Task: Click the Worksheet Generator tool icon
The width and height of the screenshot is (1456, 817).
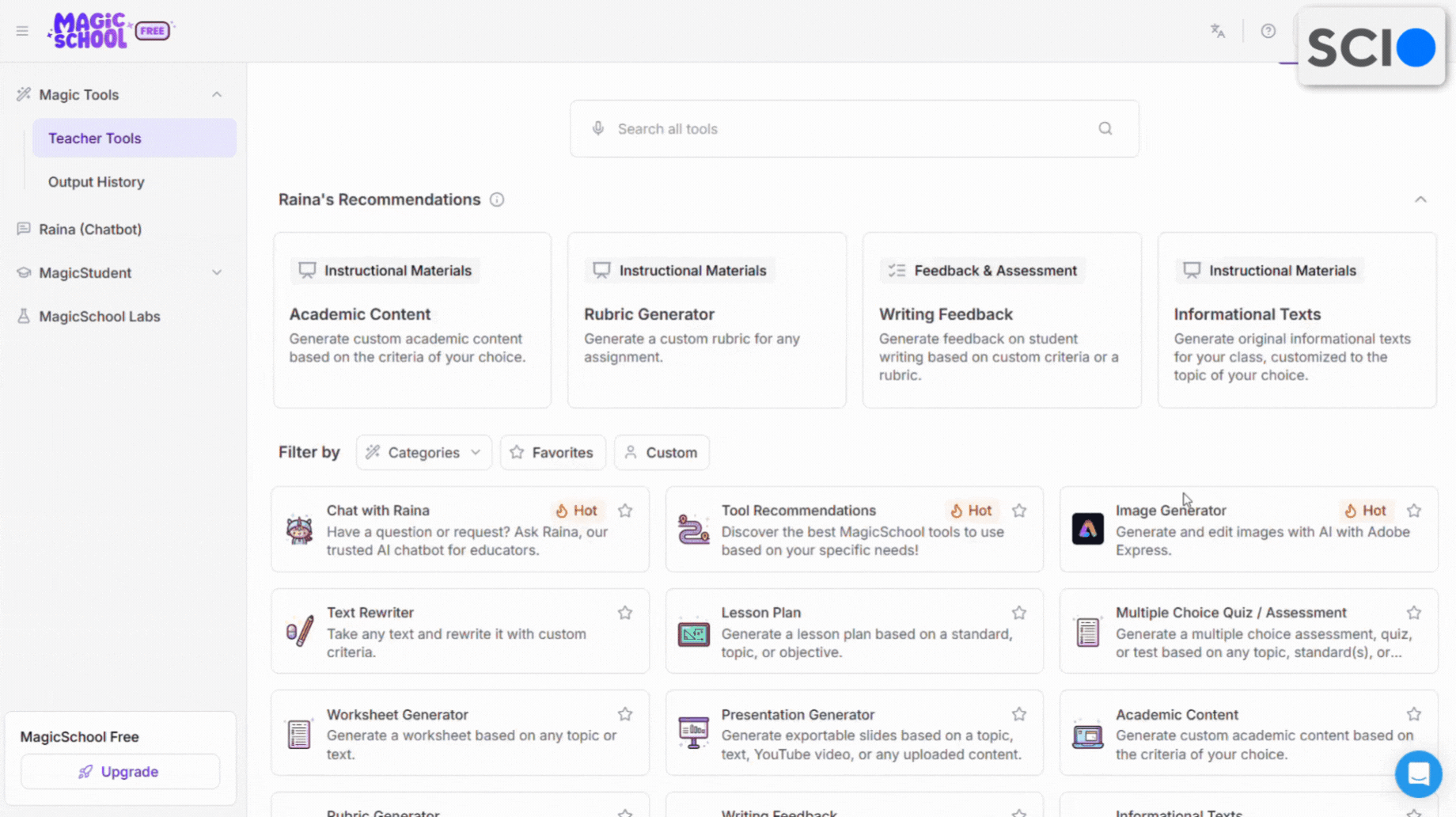Action: pos(299,734)
